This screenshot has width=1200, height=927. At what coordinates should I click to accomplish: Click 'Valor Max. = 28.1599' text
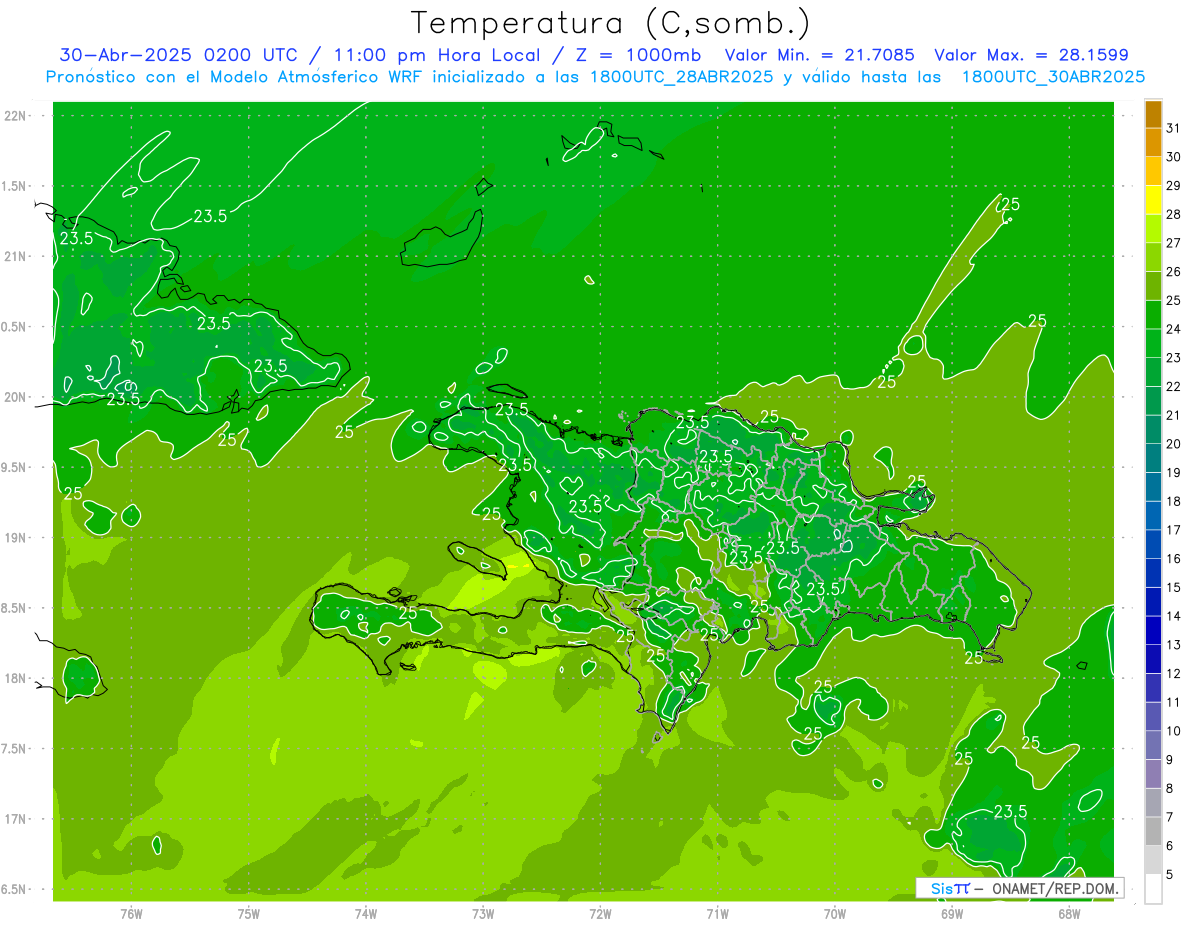1031,55
